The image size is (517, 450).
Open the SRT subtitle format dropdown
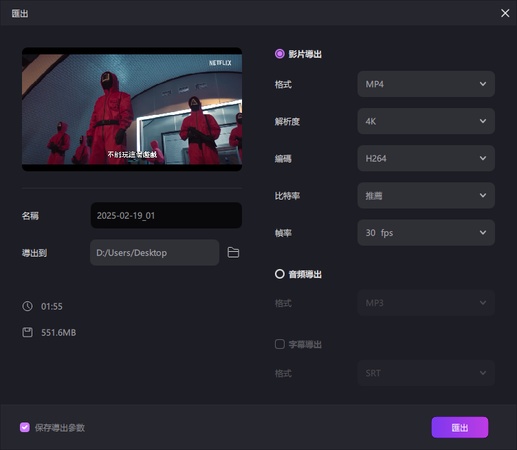(426, 373)
